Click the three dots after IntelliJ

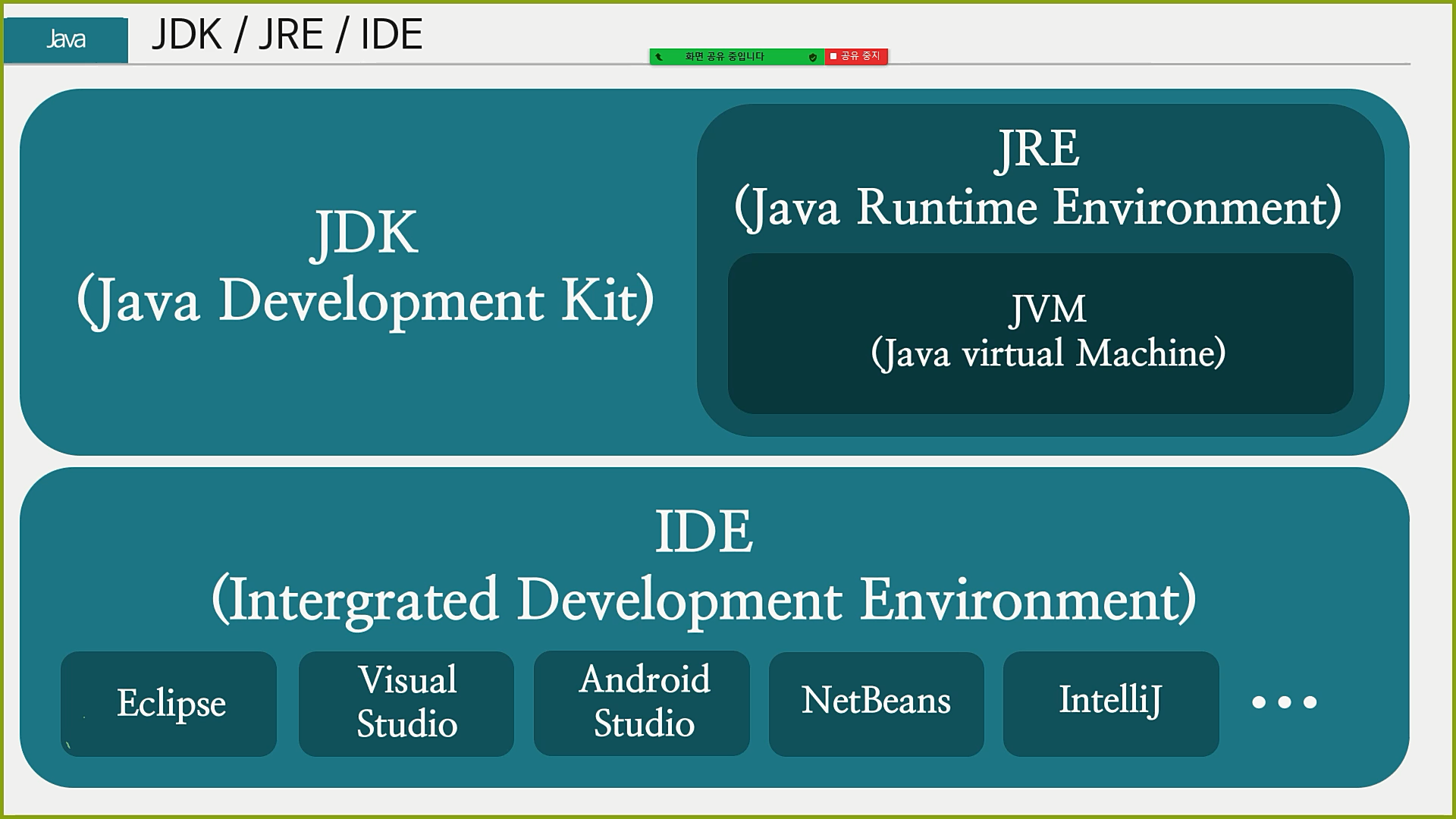click(x=1284, y=702)
